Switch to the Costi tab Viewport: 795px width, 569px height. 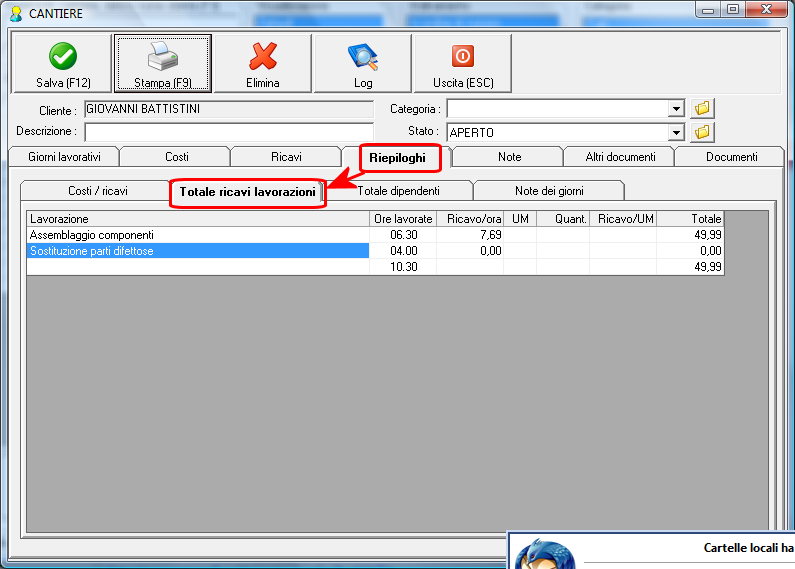(x=176, y=157)
